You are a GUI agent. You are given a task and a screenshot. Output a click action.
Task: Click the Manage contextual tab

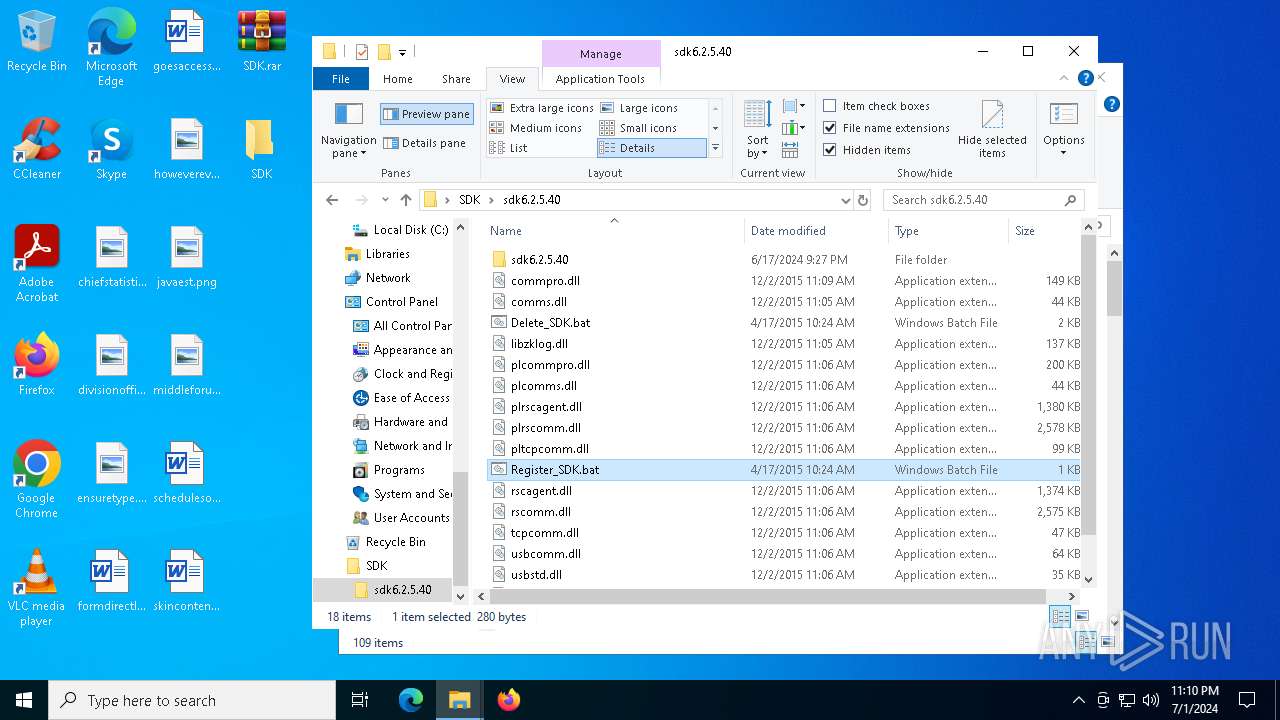(601, 54)
